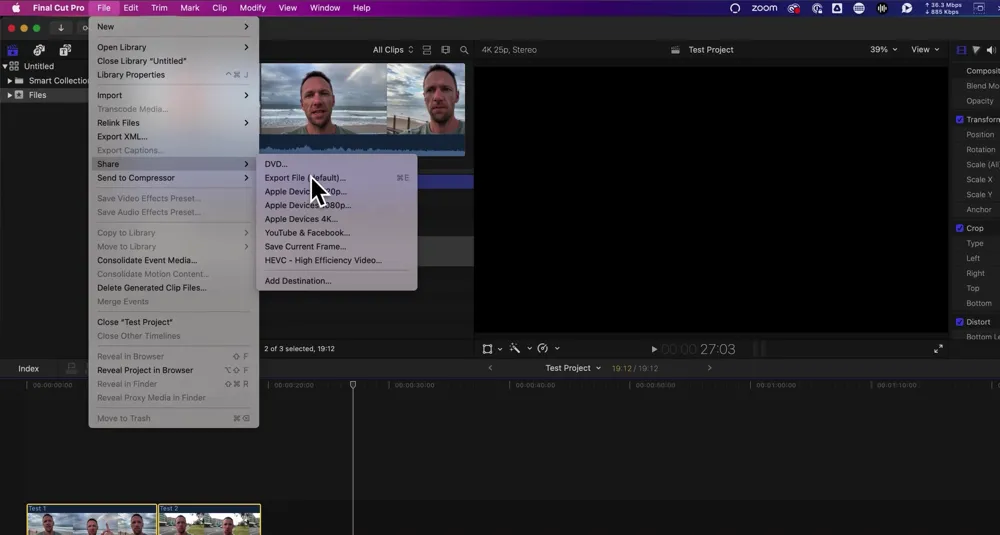Open the Video inspector tab icon
Screen dimensions: 1000x535
click(962, 50)
